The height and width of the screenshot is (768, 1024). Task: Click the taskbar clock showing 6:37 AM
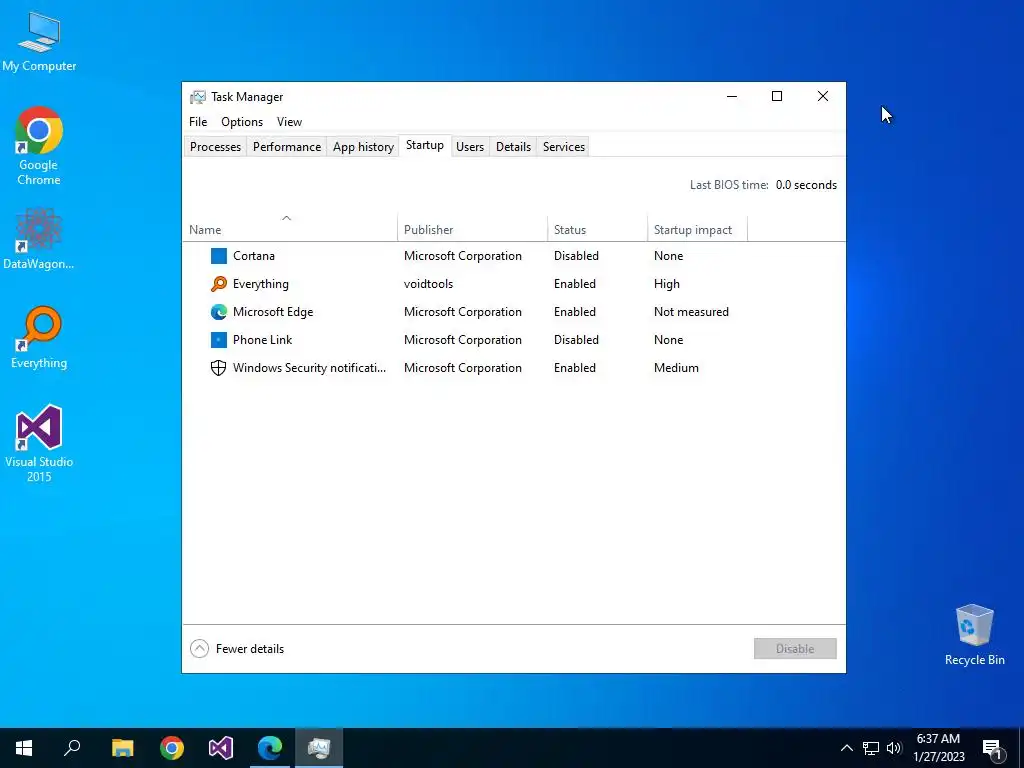tap(938, 748)
